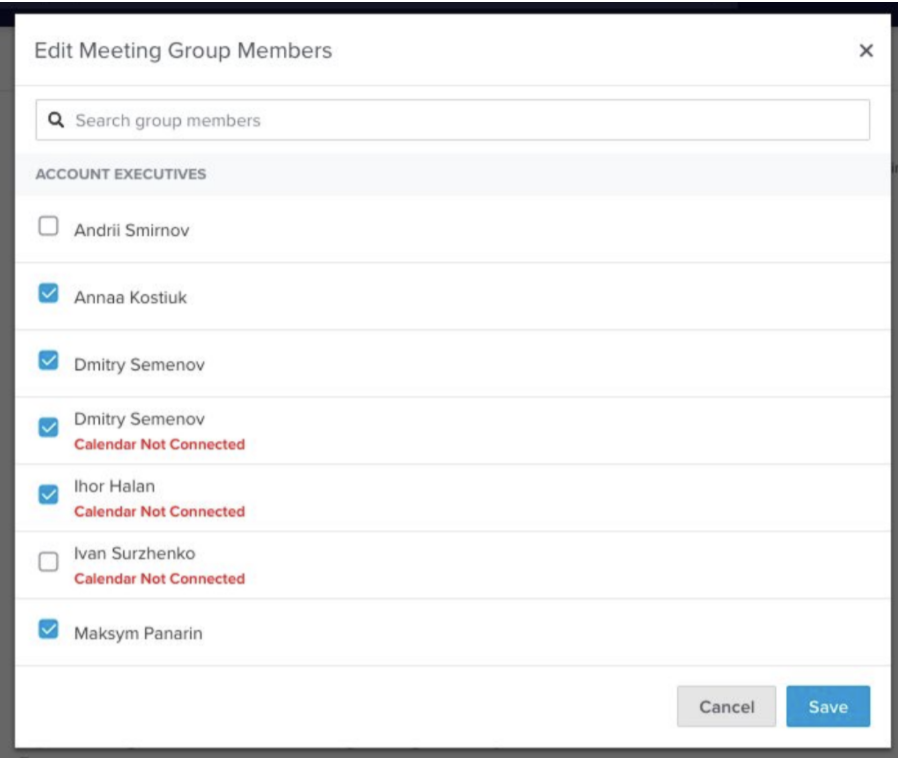Image resolution: width=898 pixels, height=758 pixels.
Task: Select the Annaa Kostiuk name text
Action: click(x=130, y=297)
